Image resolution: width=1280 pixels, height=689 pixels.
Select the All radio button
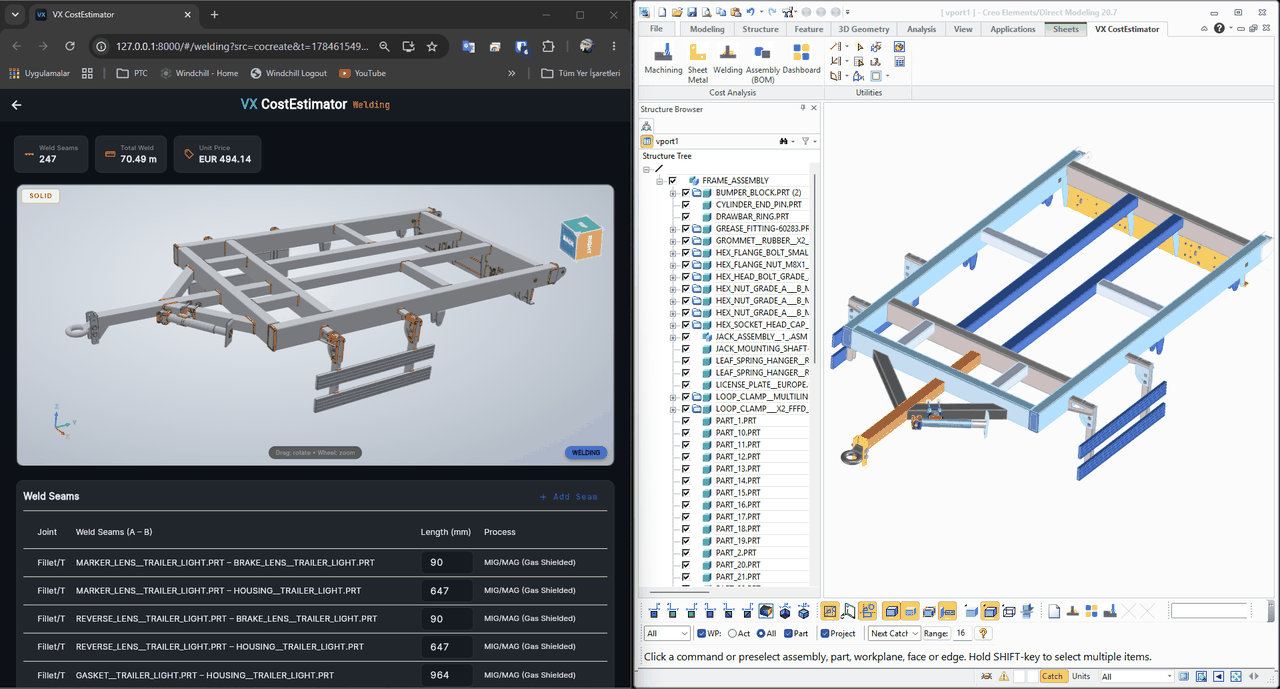point(761,633)
